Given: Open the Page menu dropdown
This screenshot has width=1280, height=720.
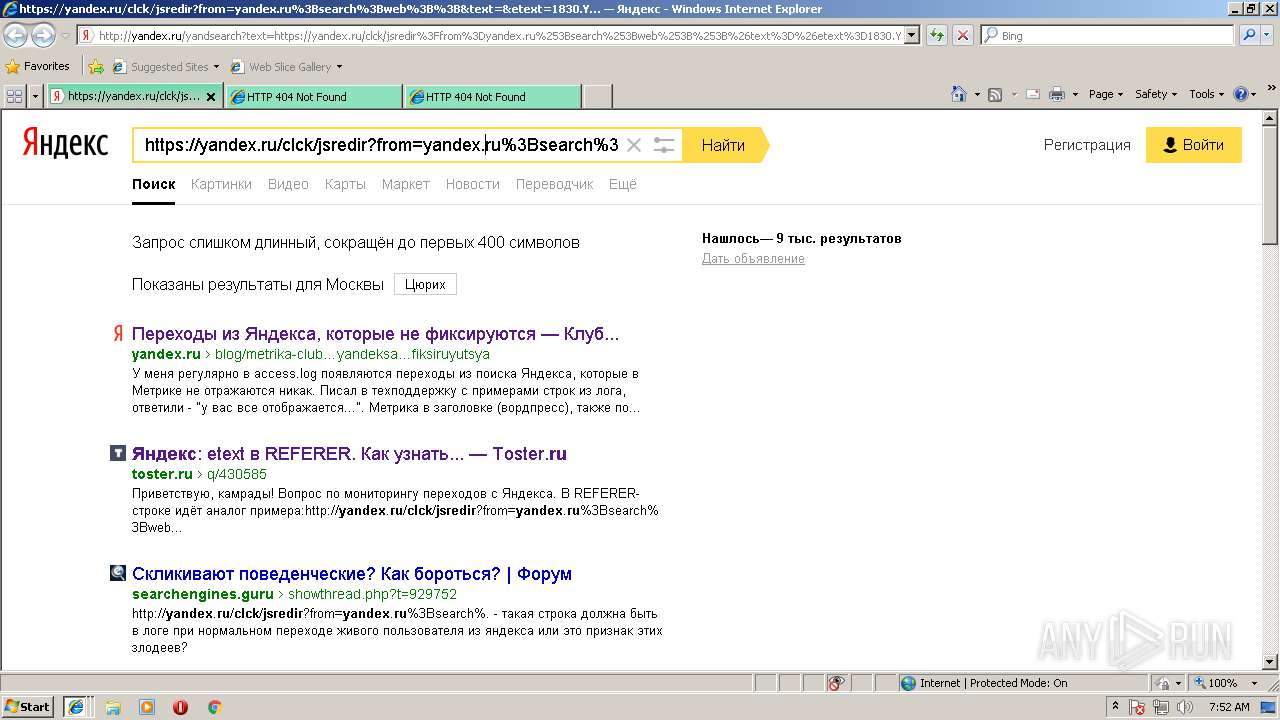Looking at the screenshot, I should [x=1106, y=94].
